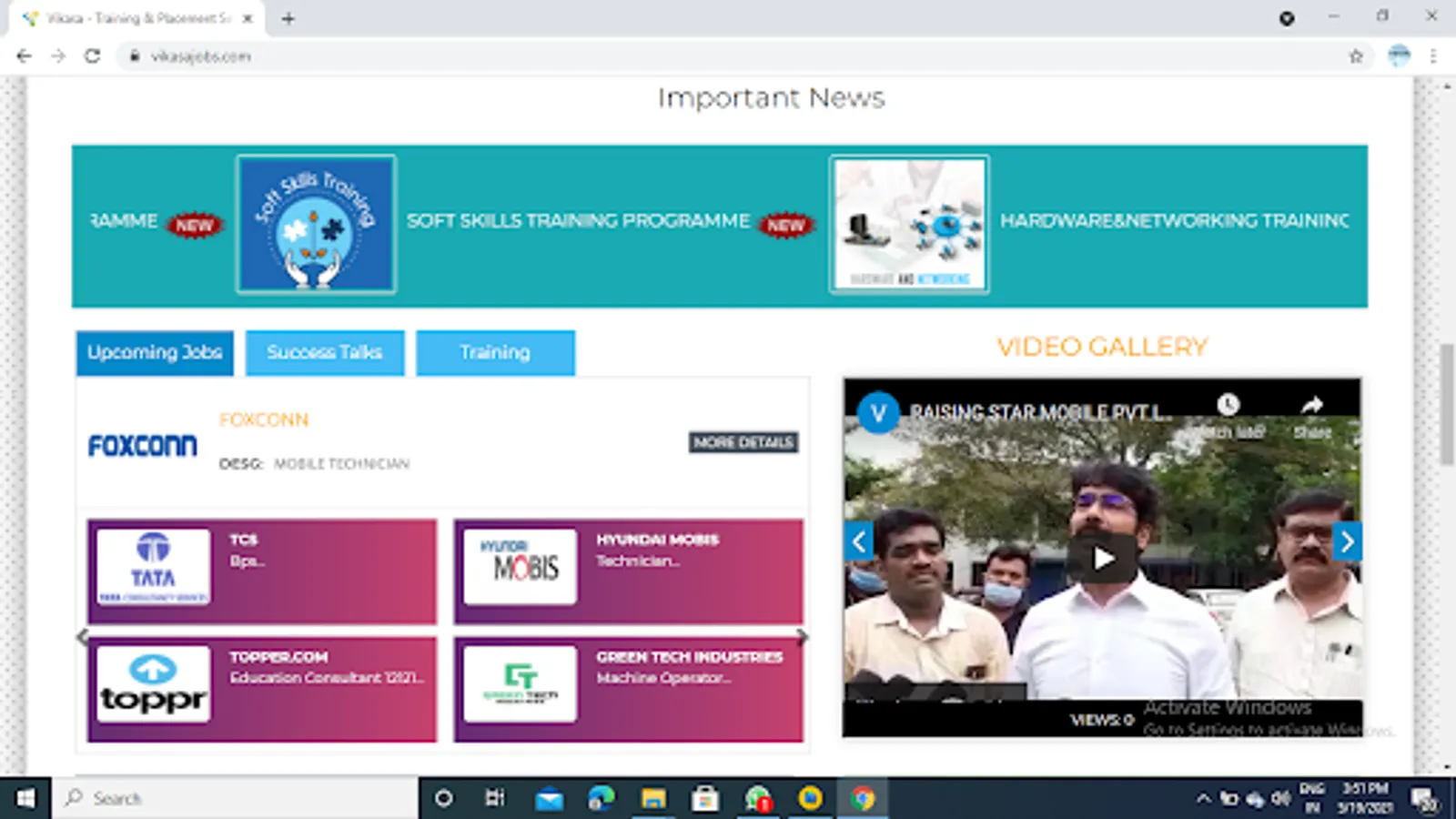The height and width of the screenshot is (819, 1456).
Task: Click the Tata Consultancy Services logo
Action: [x=153, y=567]
